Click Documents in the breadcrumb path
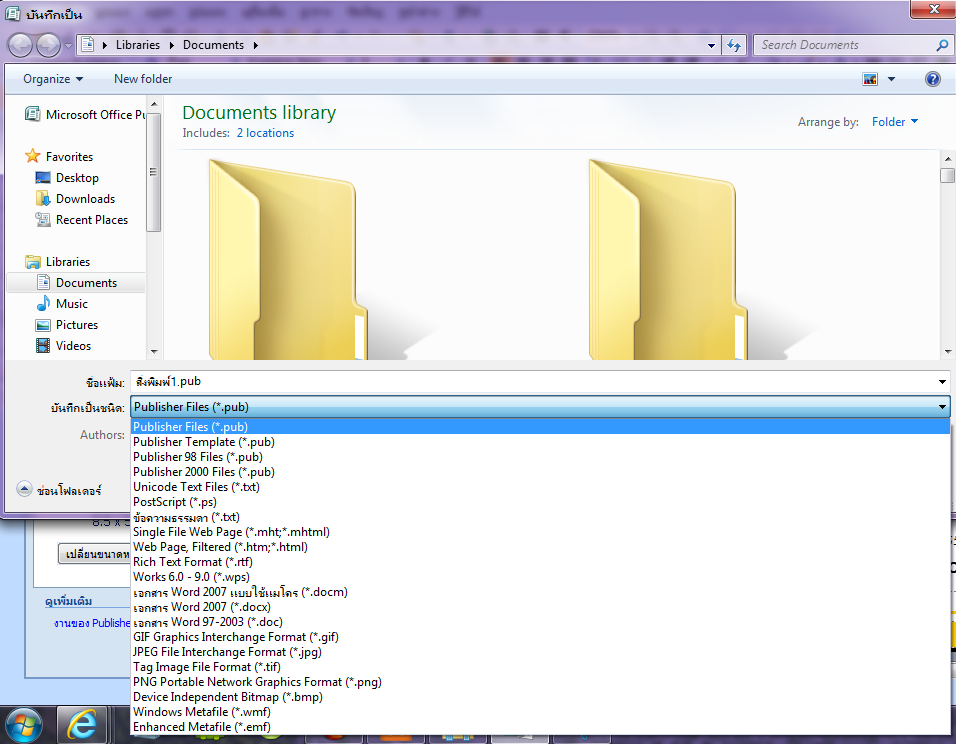956x744 pixels. (x=213, y=45)
